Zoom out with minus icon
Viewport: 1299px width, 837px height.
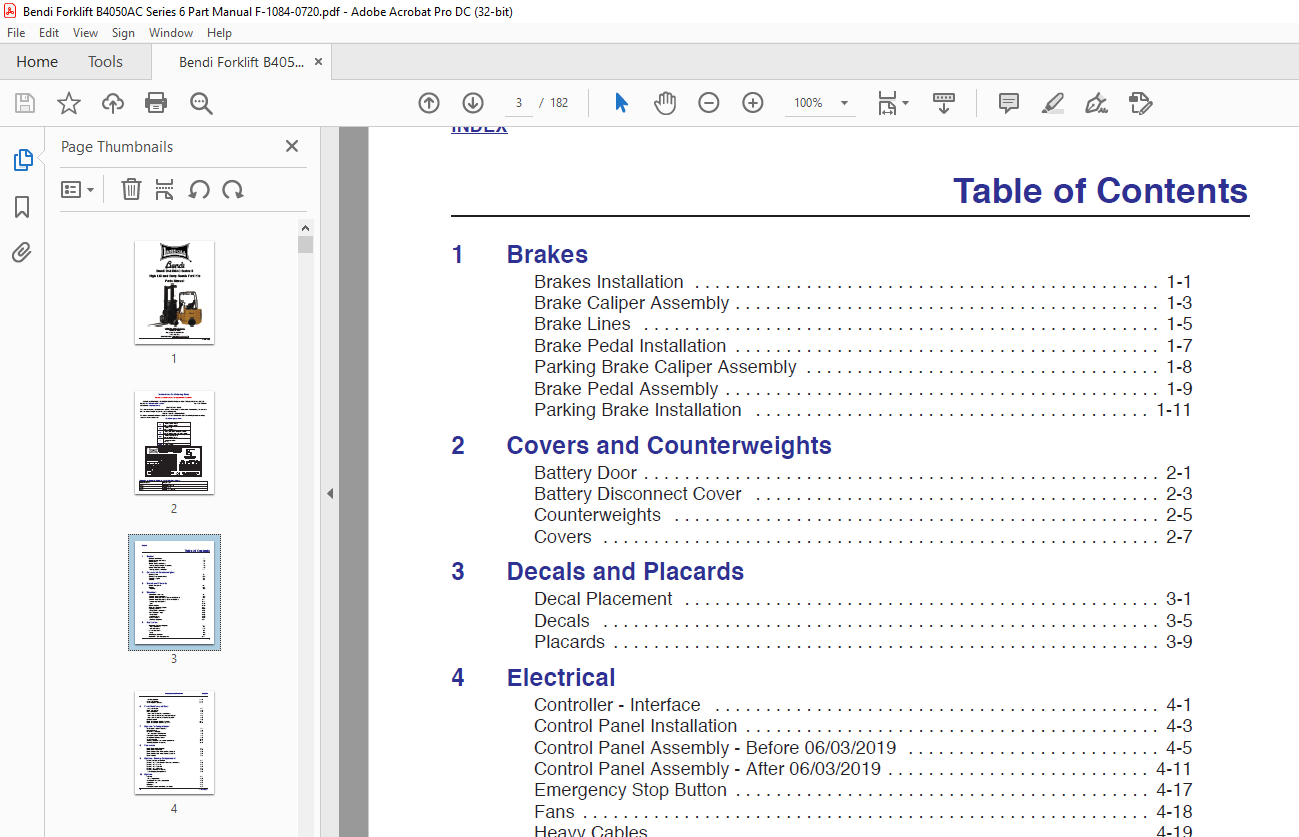pyautogui.click(x=709, y=103)
